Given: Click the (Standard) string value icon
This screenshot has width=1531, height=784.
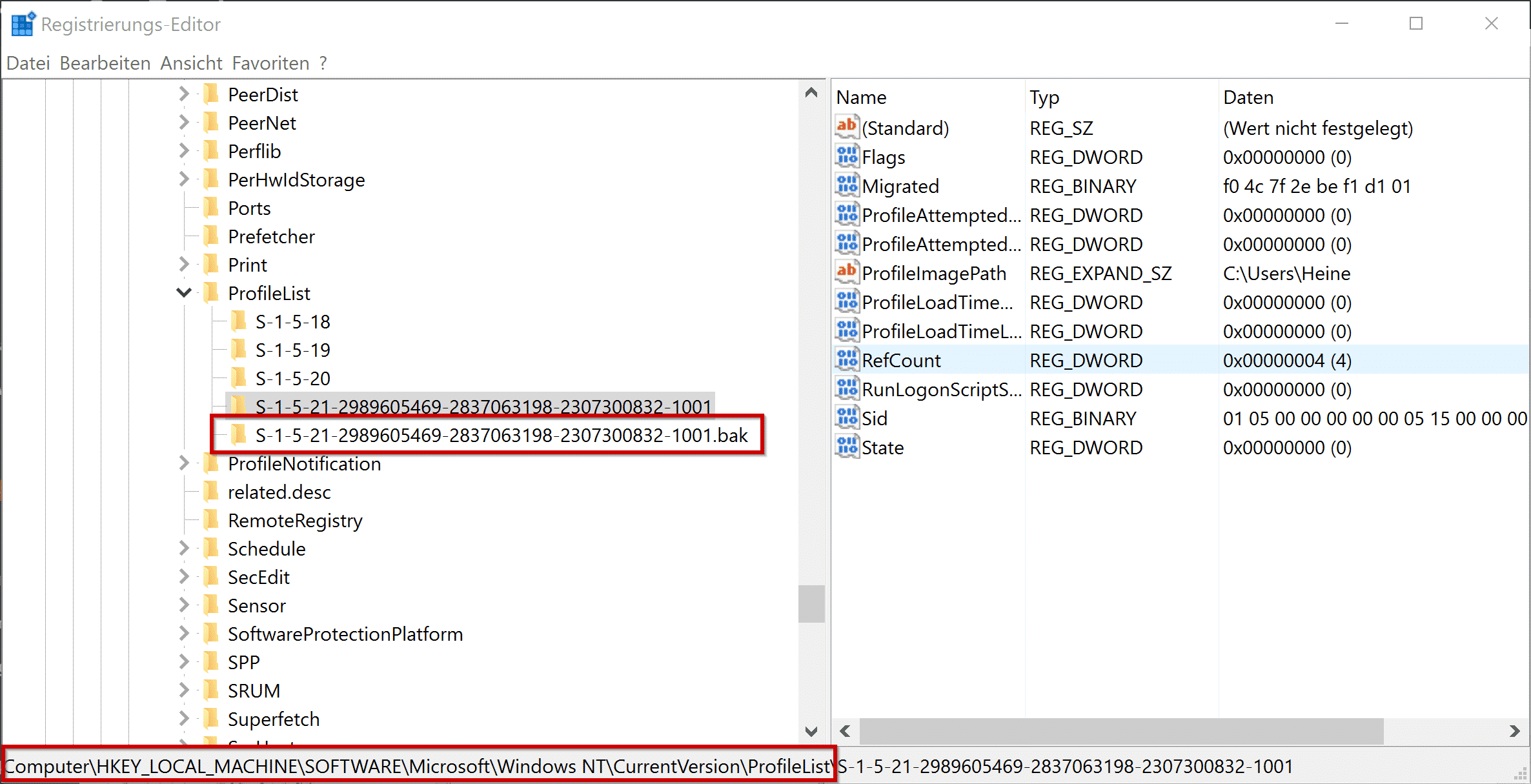Looking at the screenshot, I should click(847, 127).
